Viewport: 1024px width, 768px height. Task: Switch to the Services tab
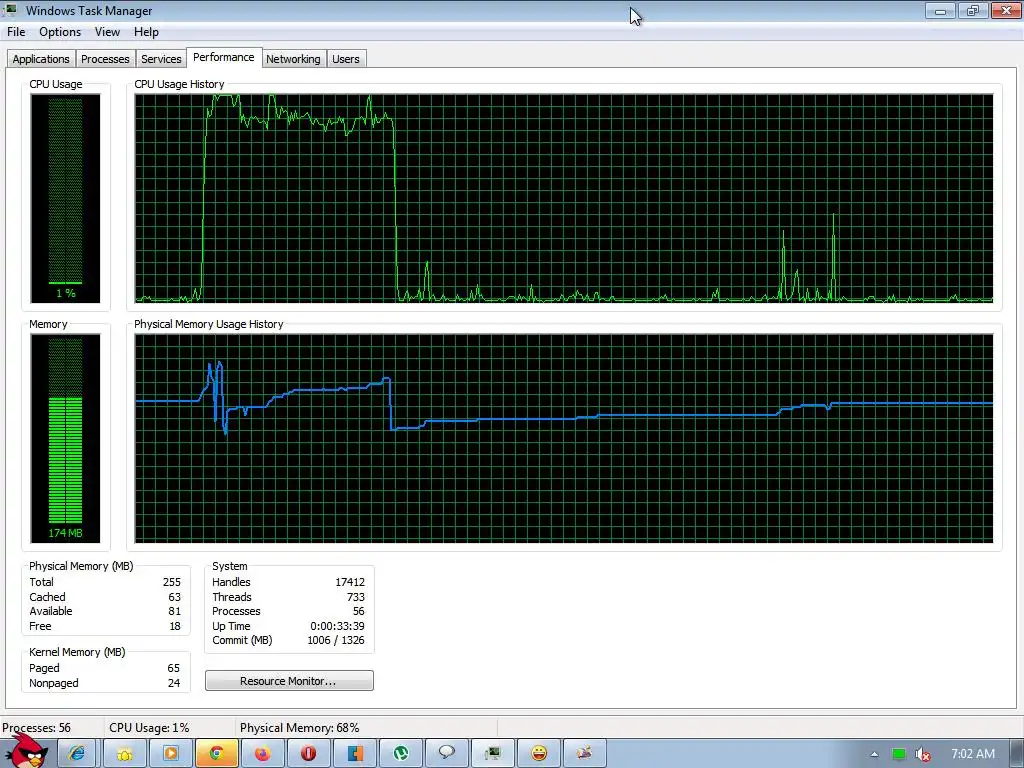click(x=161, y=59)
